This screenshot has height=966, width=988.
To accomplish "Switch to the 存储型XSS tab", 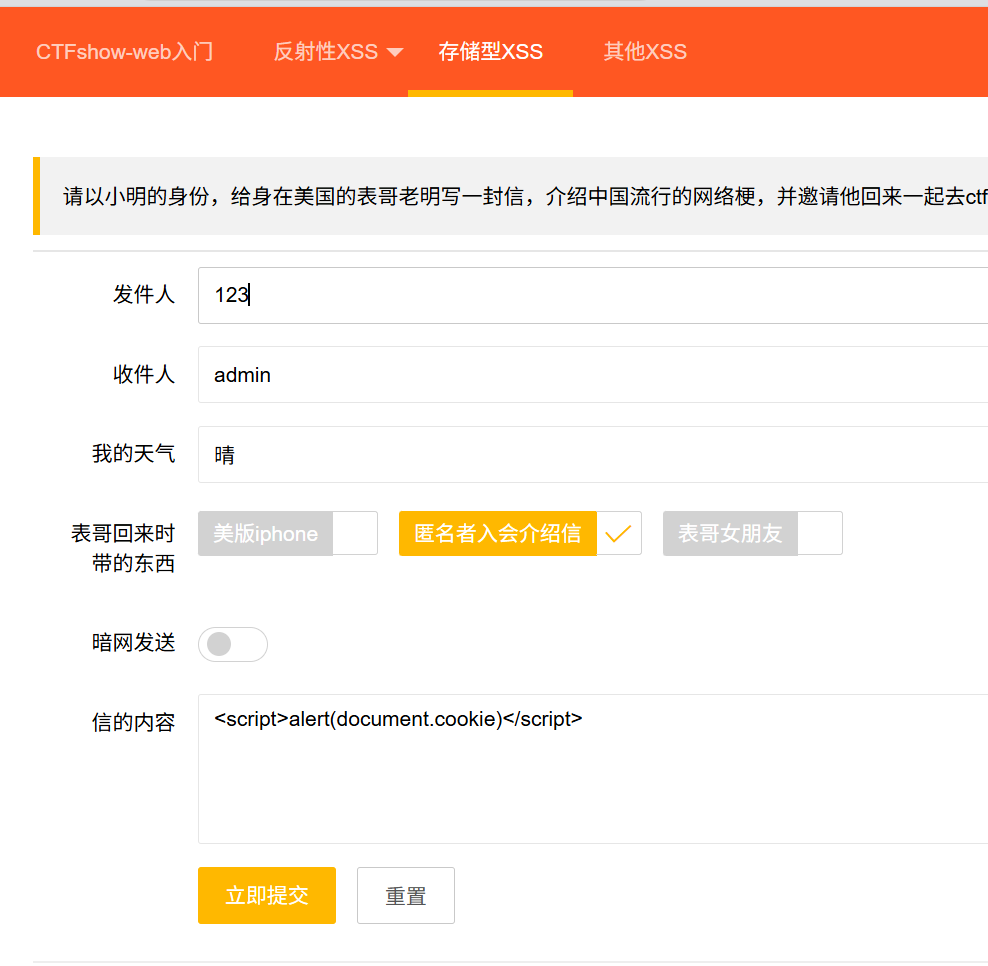I will click(x=490, y=52).
